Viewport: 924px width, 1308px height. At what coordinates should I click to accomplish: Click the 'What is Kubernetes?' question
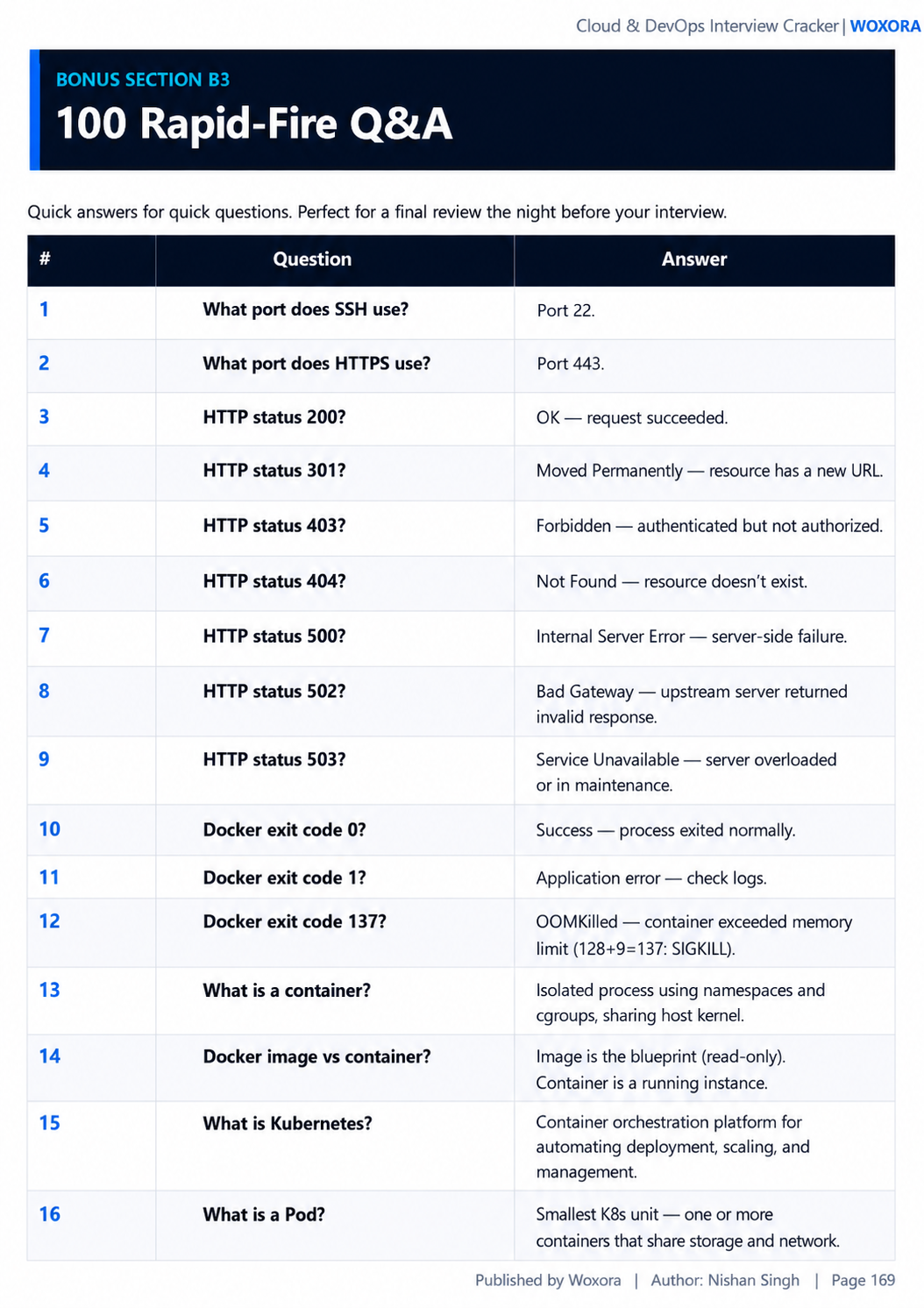(x=288, y=1123)
